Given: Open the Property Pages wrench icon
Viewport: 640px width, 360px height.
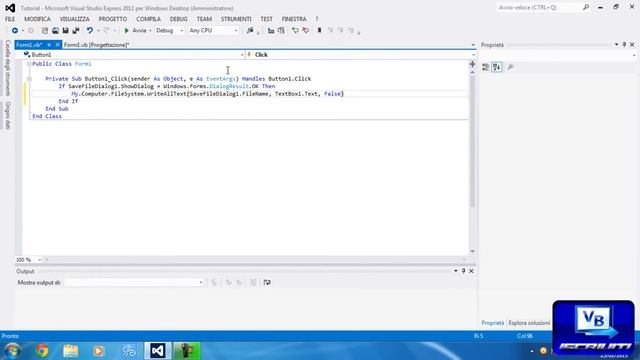Looking at the screenshot, I should (x=510, y=67).
